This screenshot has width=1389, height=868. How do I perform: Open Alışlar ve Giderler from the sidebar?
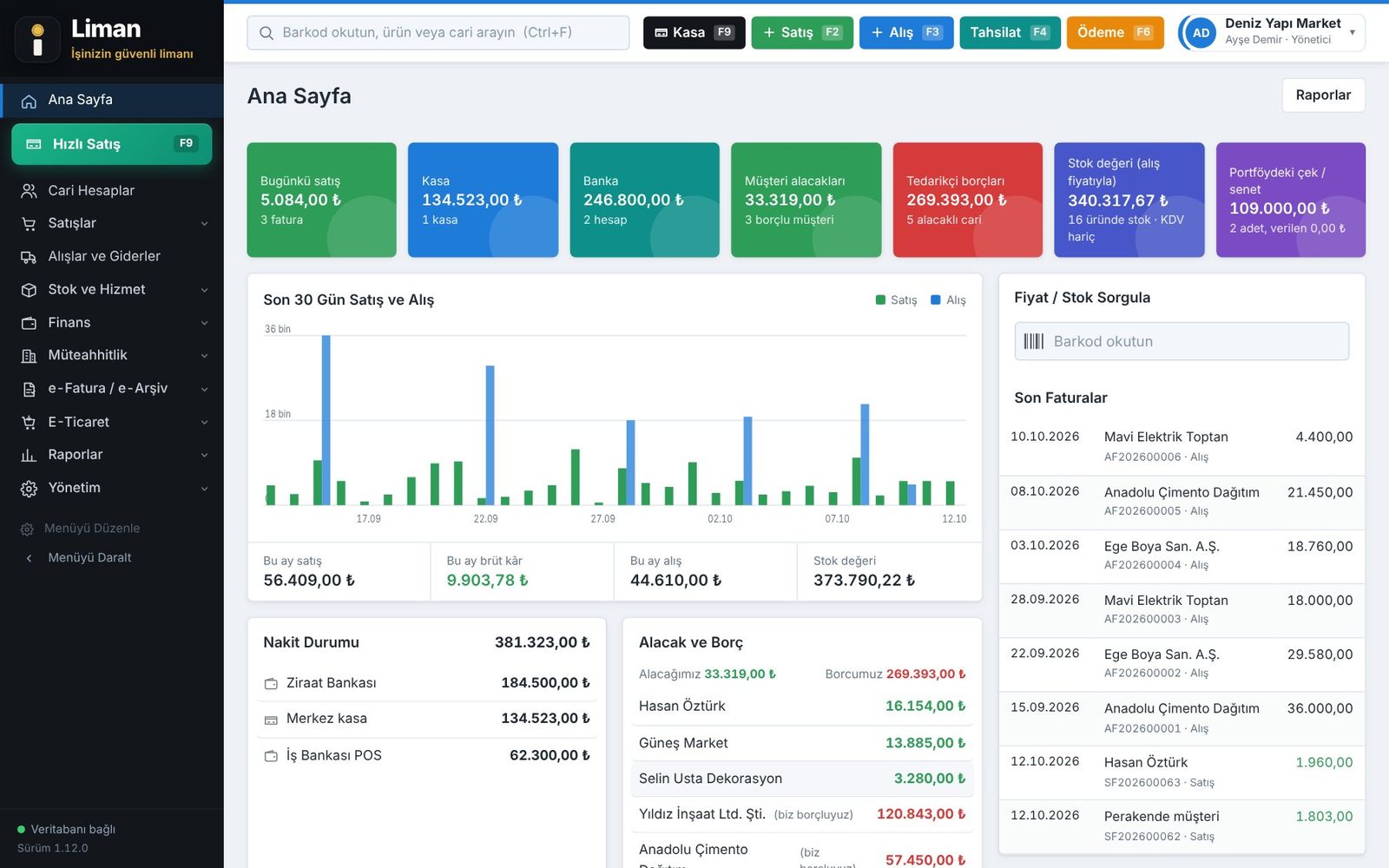pos(111,257)
